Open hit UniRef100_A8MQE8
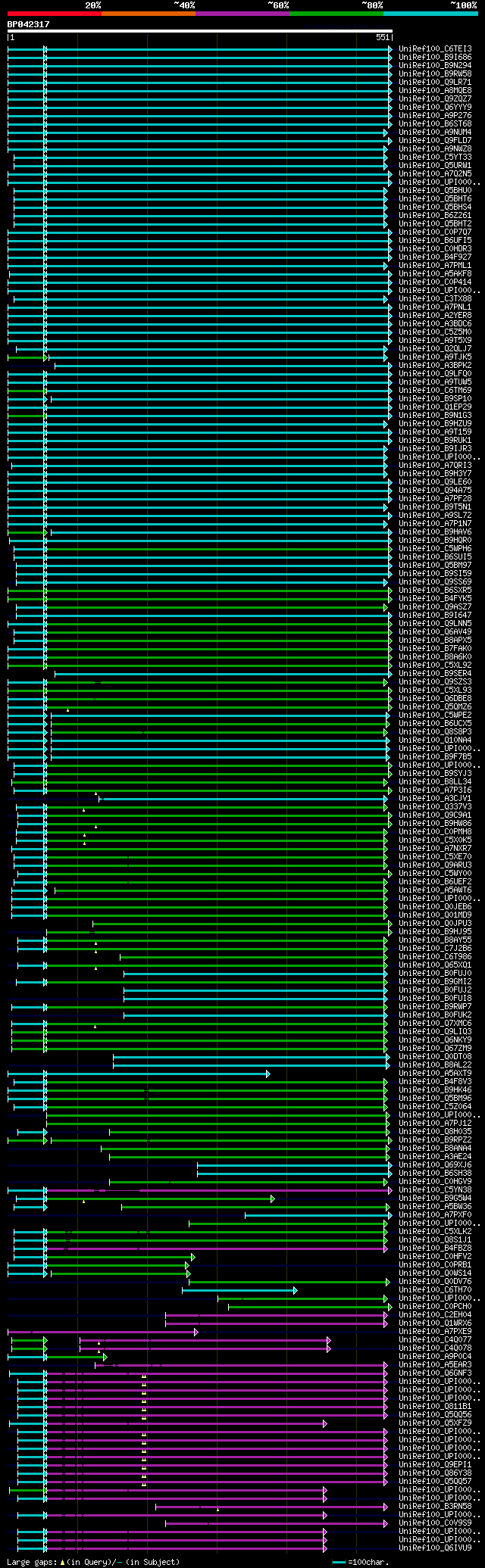The image size is (485, 1568). pyautogui.click(x=435, y=91)
